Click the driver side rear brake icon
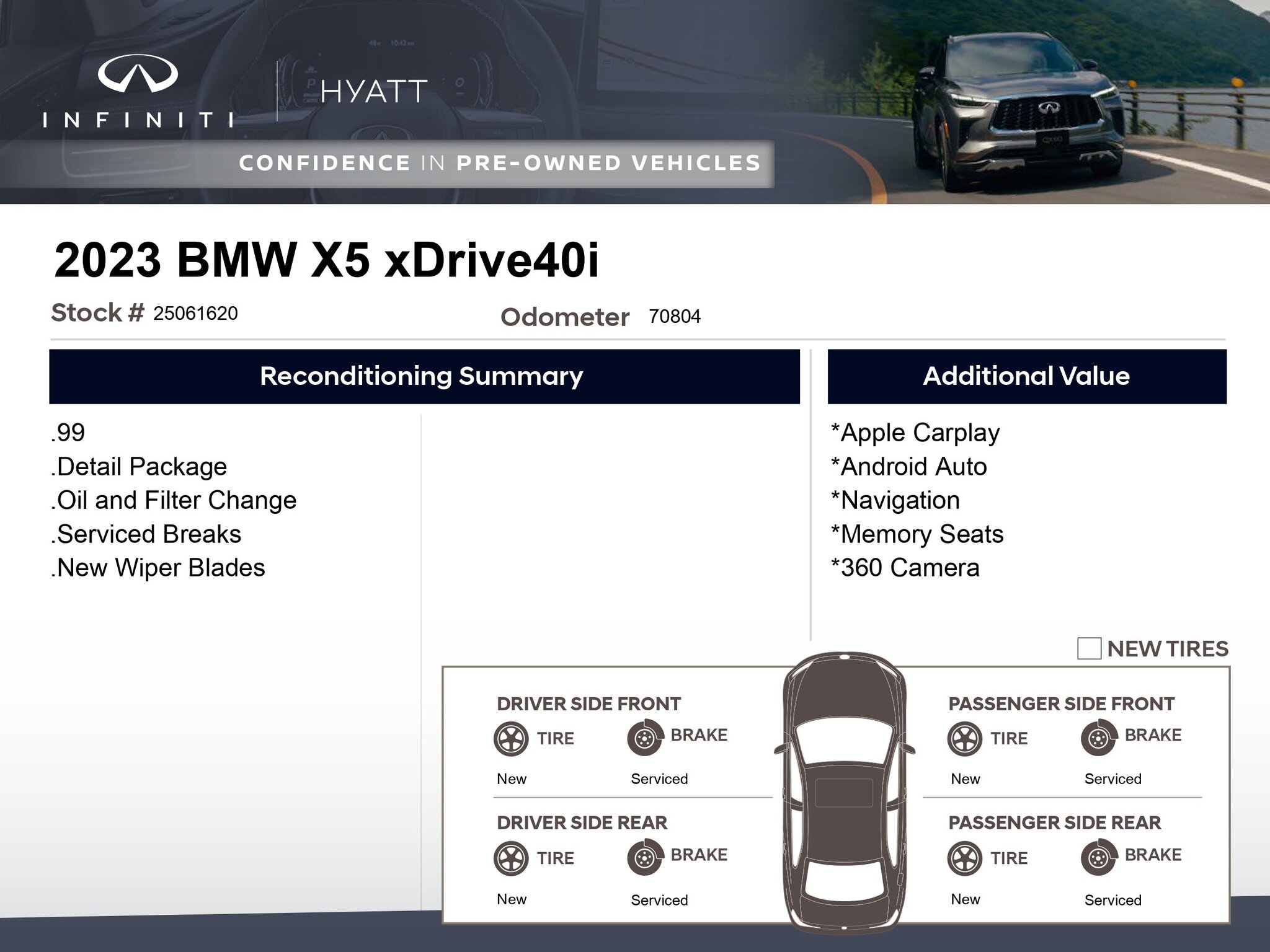Viewport: 1270px width, 952px height. click(x=644, y=857)
